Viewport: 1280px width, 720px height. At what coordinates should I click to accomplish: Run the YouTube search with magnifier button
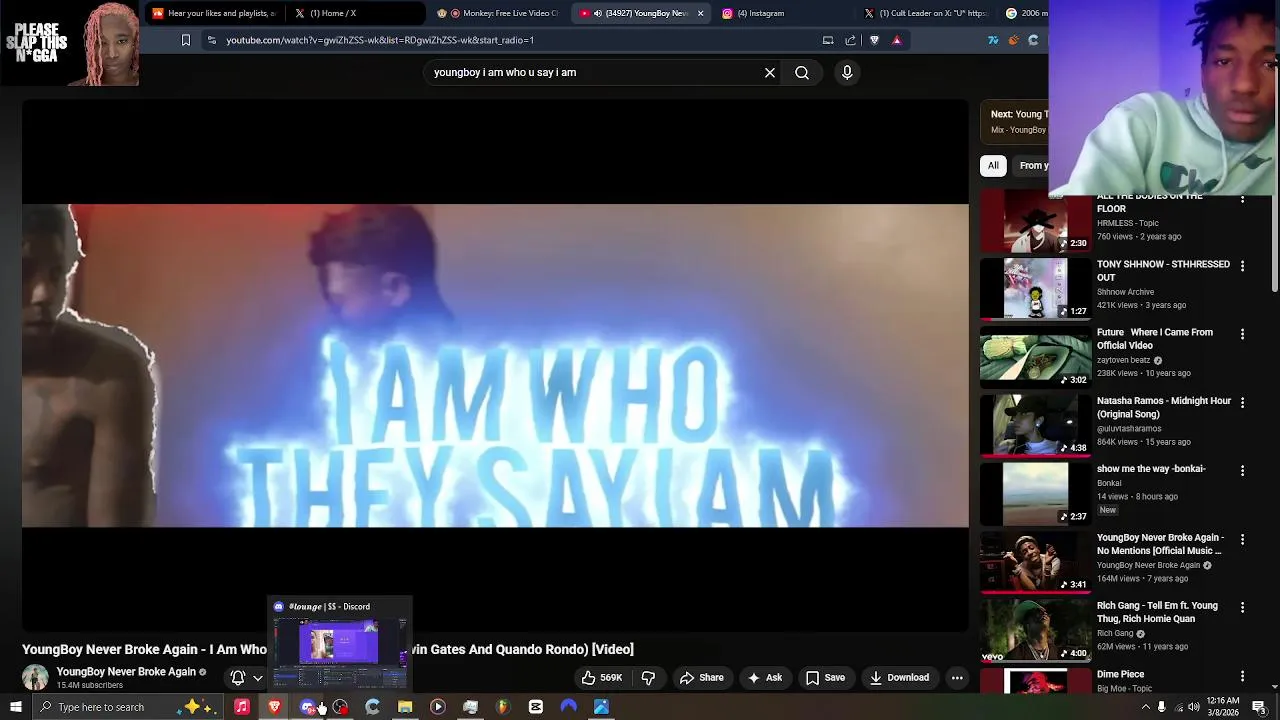[802, 72]
